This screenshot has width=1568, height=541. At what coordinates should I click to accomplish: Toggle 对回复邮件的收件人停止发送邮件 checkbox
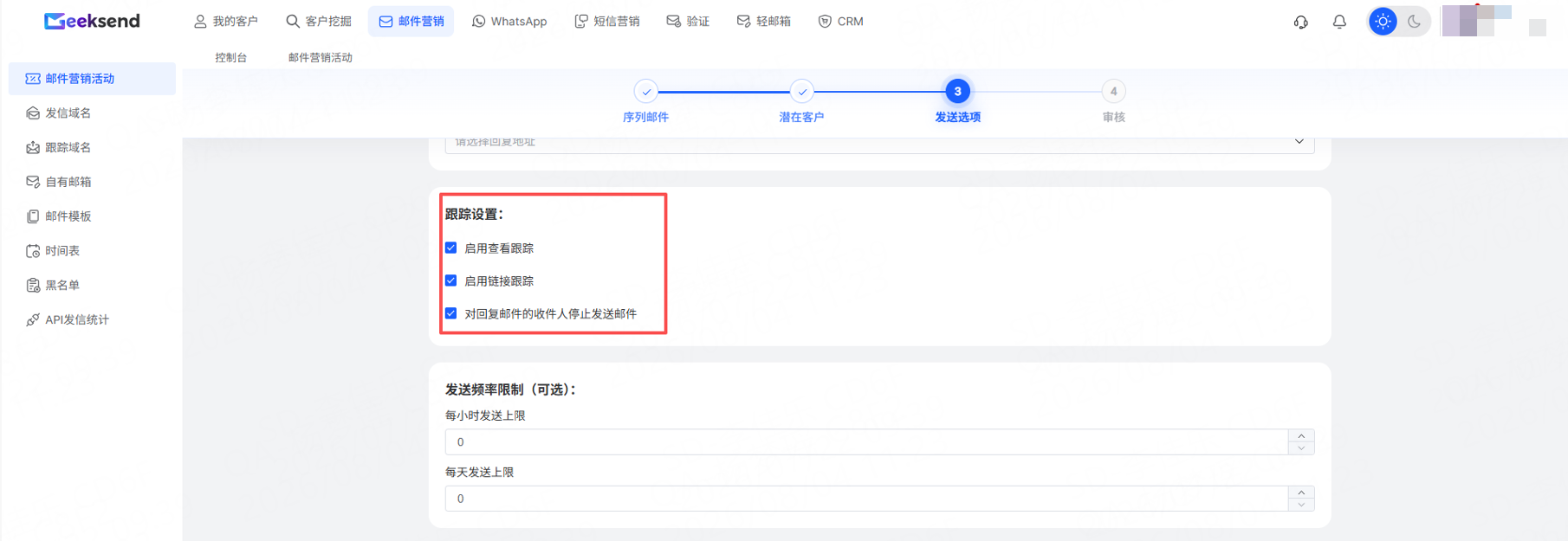coord(450,313)
